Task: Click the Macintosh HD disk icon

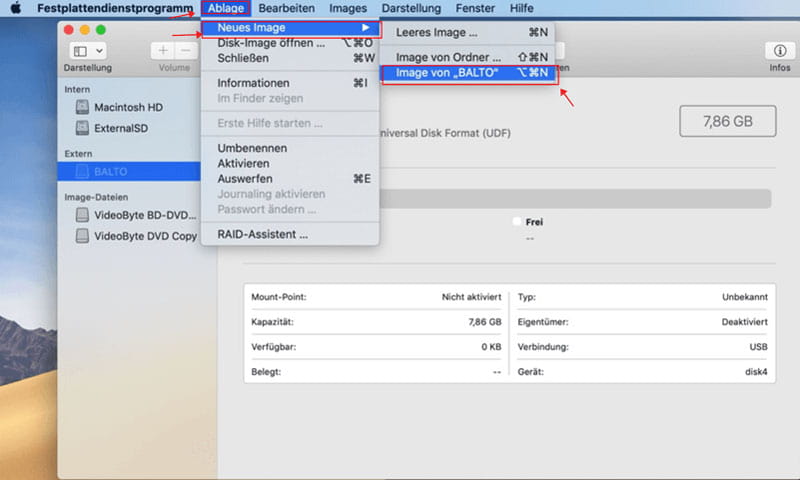Action: point(83,107)
